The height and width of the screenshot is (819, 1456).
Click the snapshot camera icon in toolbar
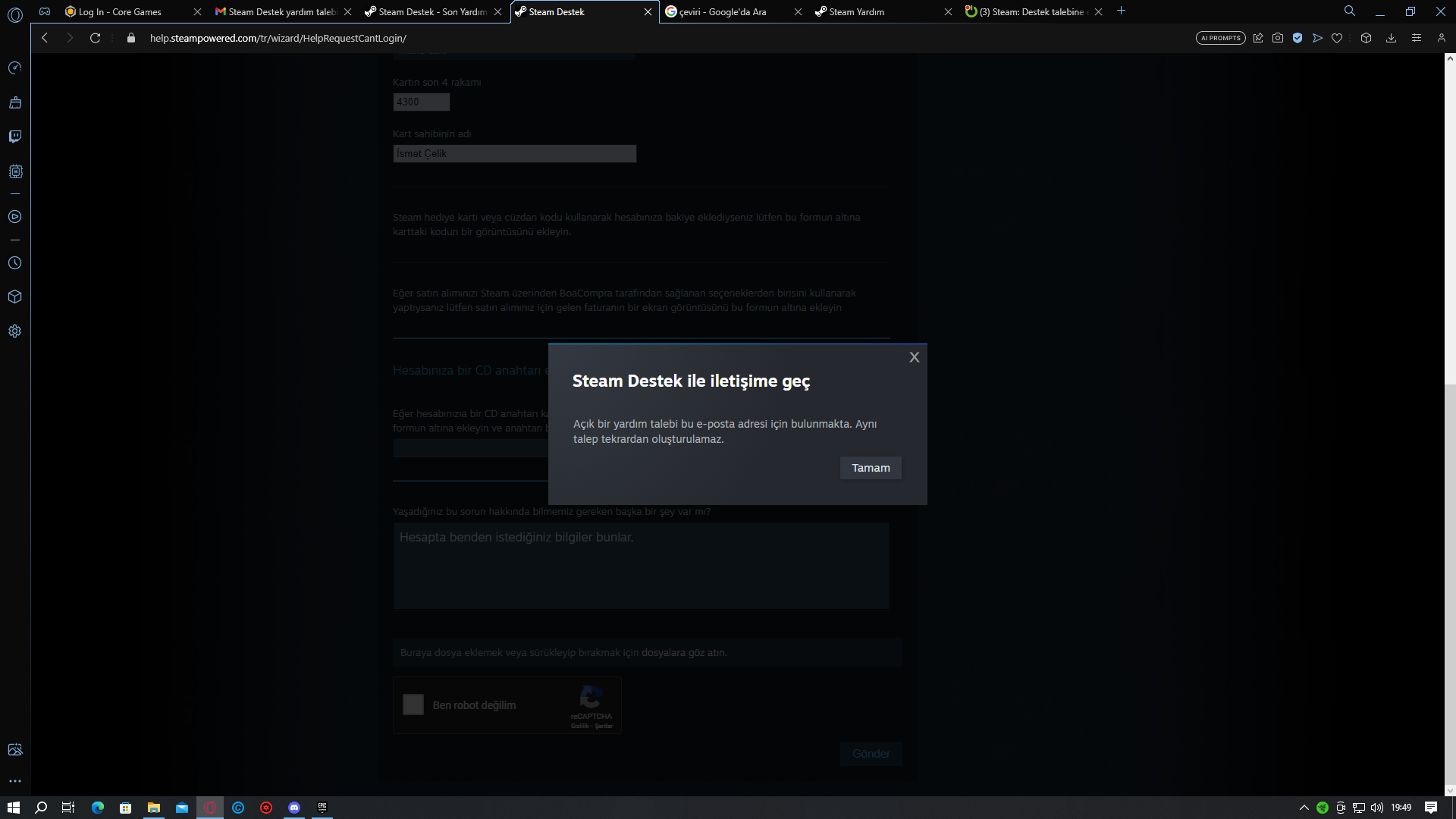(1278, 38)
